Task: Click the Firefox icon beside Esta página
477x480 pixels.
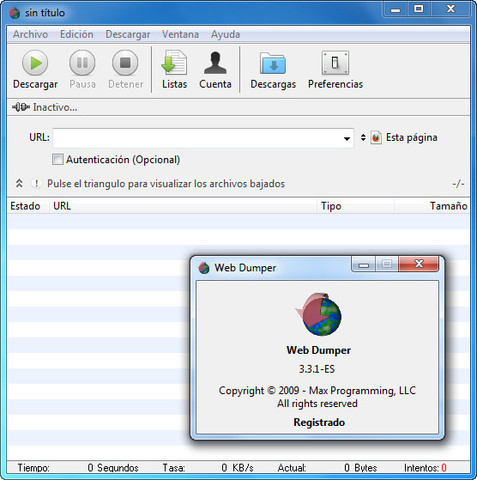Action: 376,137
